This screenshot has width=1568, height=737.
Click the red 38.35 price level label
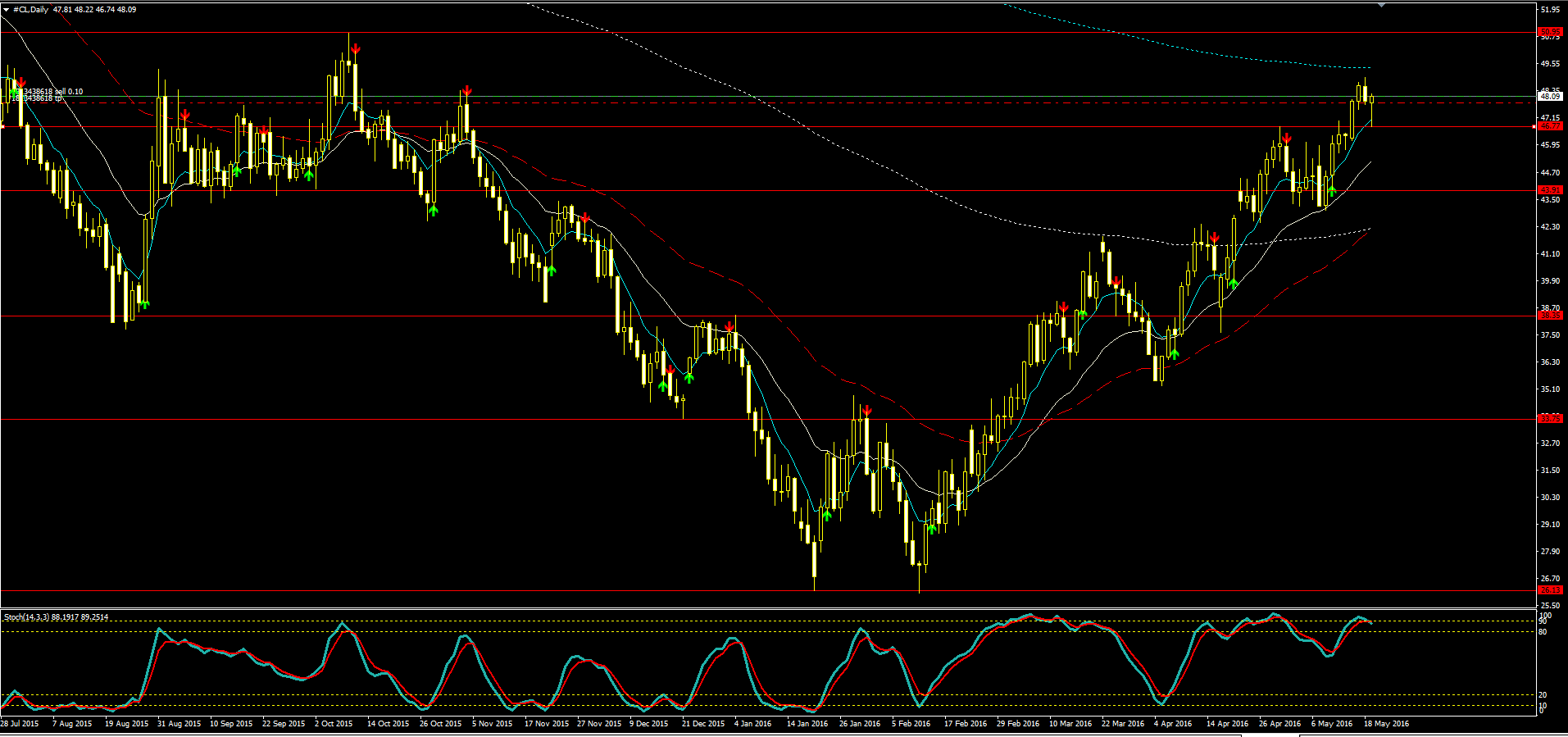point(1551,316)
